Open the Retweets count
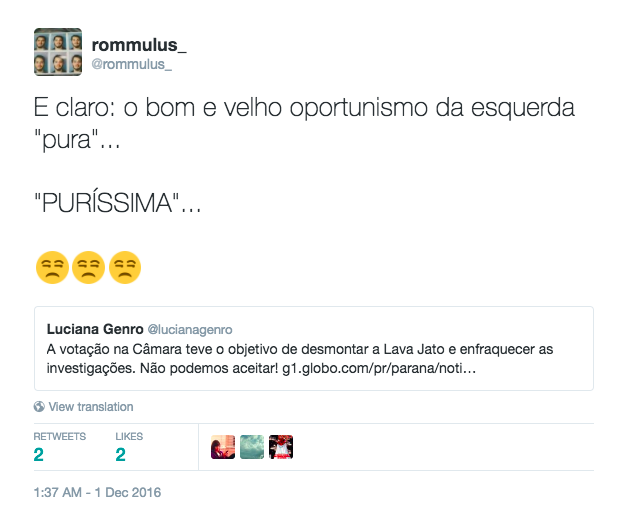The height and width of the screenshot is (510, 630). pyautogui.click(x=39, y=455)
